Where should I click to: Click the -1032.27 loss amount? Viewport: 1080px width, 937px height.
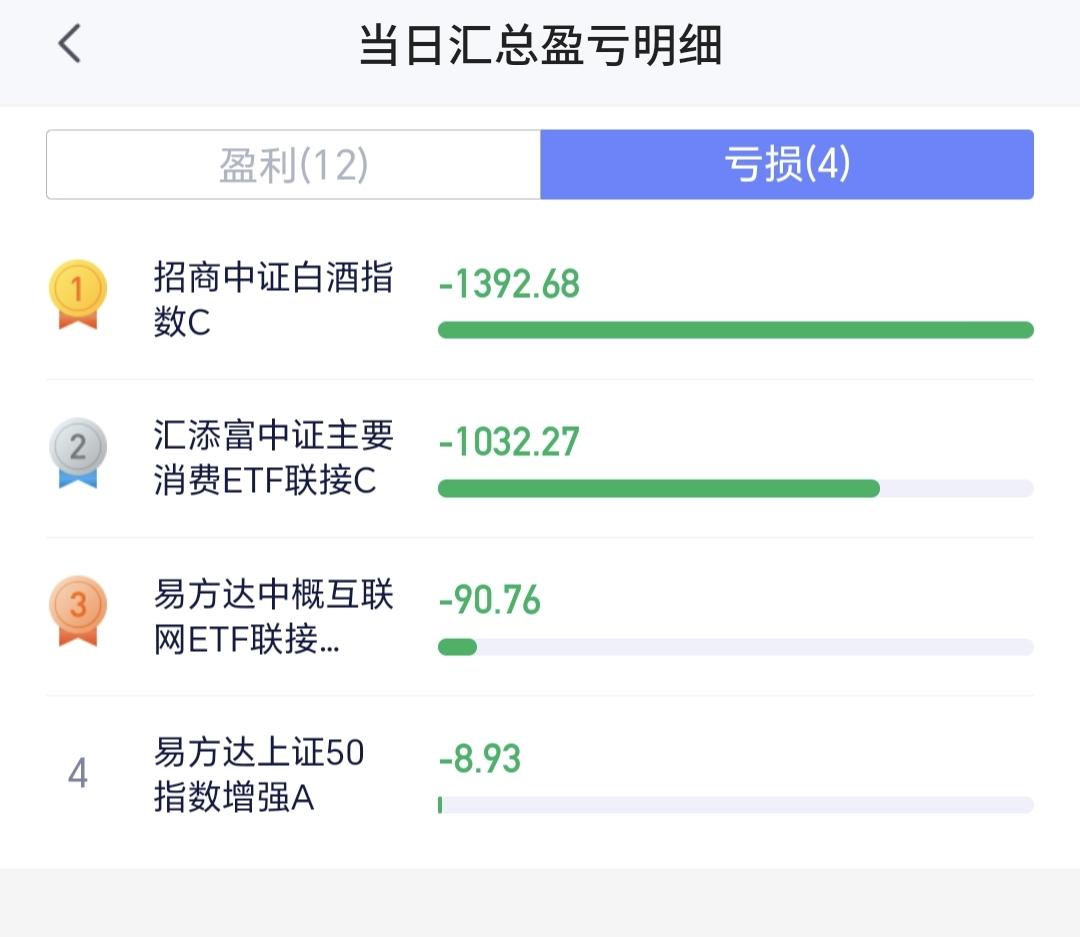coord(509,442)
